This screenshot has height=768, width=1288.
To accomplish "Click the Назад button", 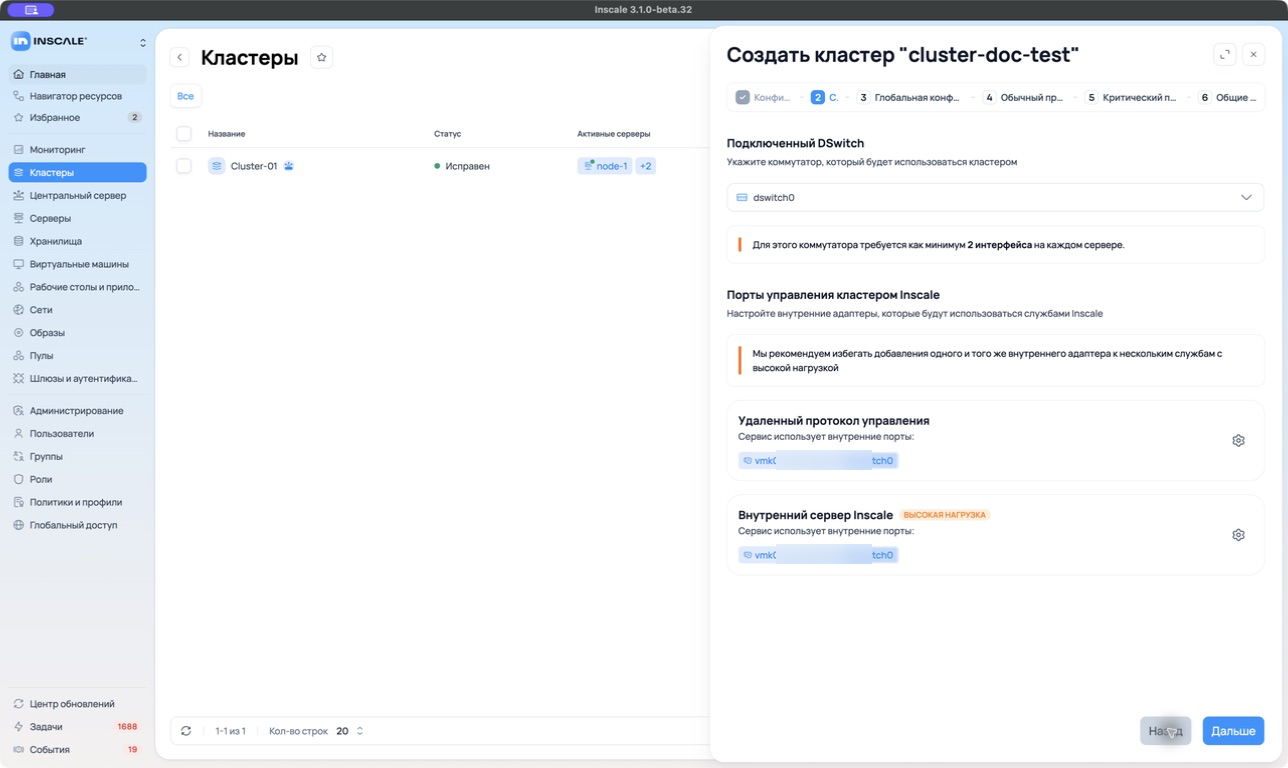I will point(1166,731).
